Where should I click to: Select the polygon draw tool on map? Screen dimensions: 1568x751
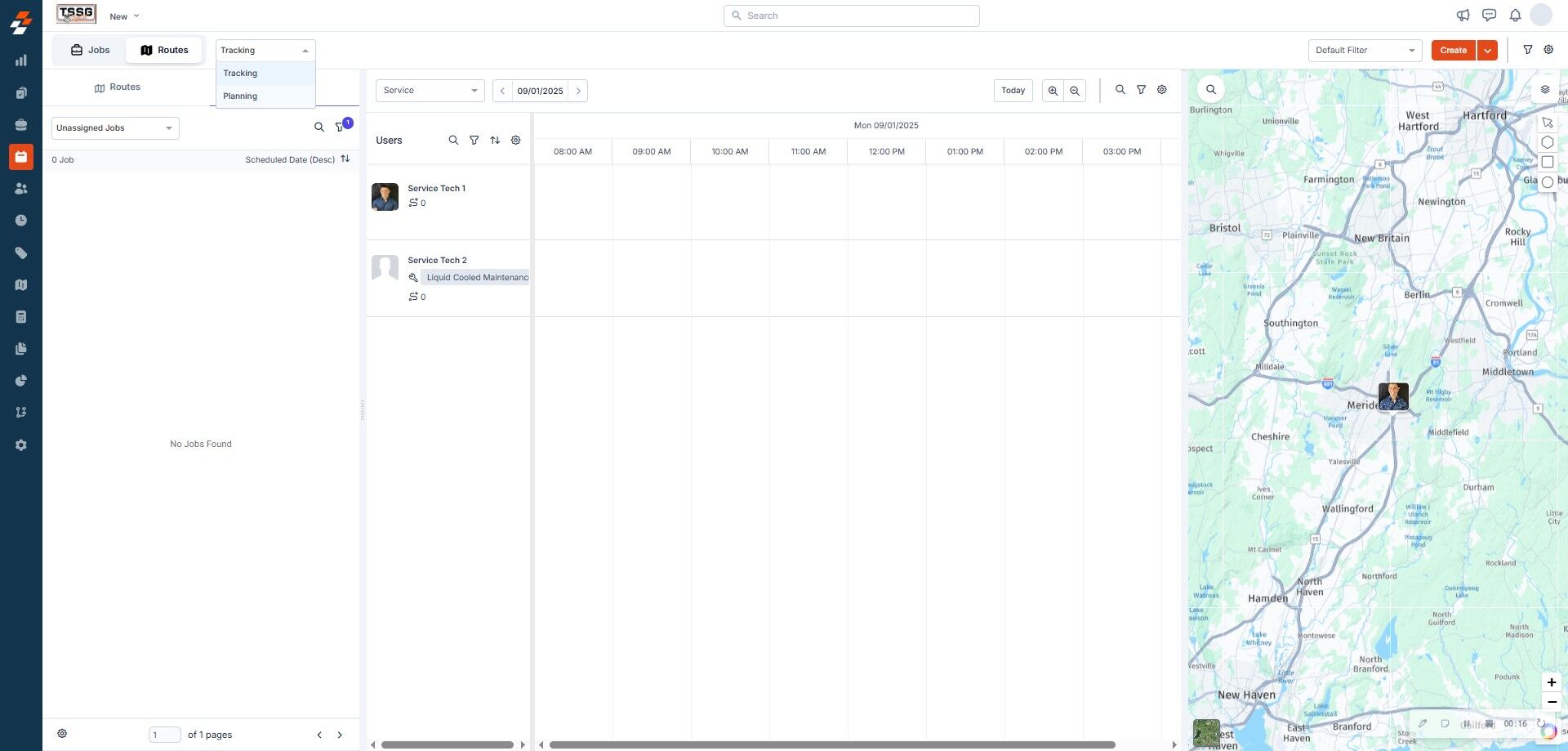tap(1547, 142)
